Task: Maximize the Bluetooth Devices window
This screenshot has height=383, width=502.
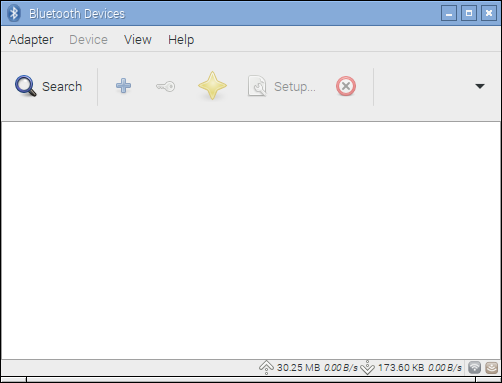Action: tap(469, 13)
